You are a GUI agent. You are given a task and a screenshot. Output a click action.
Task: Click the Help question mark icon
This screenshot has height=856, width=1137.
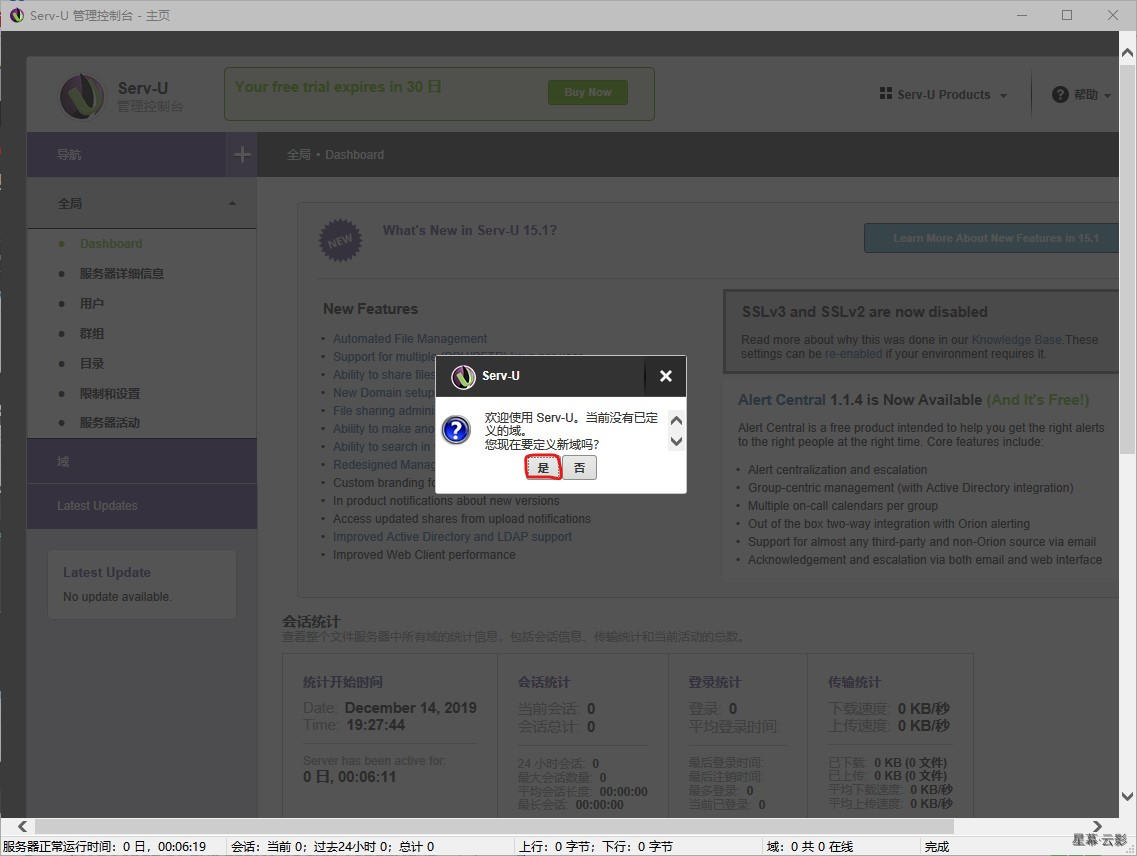(x=1060, y=94)
